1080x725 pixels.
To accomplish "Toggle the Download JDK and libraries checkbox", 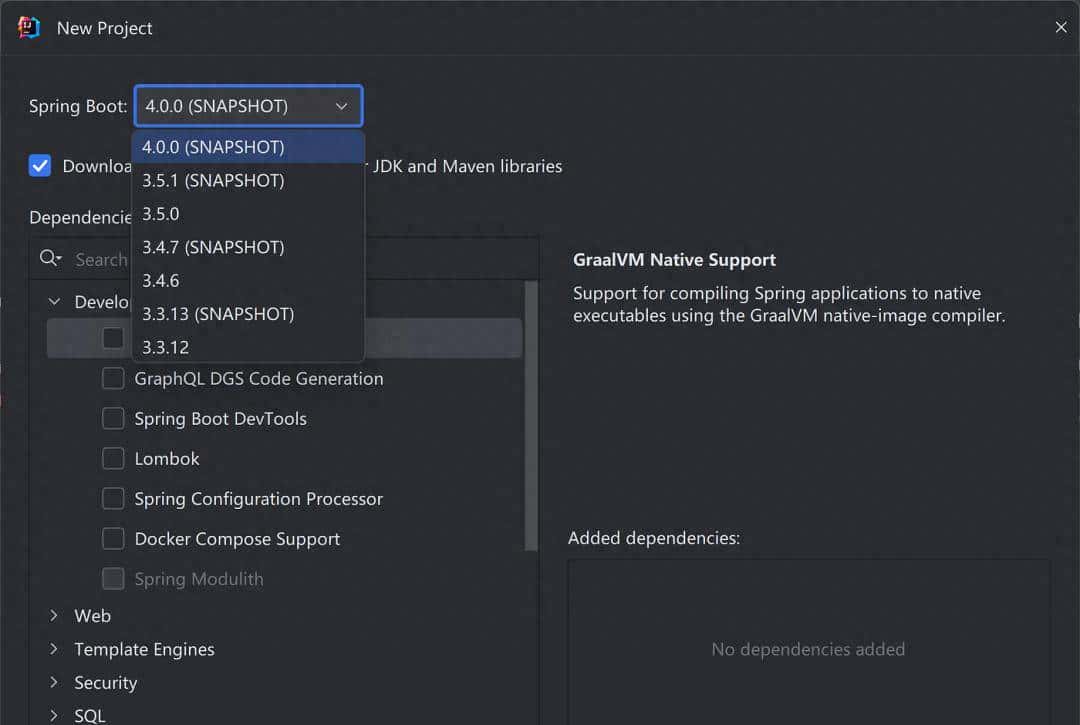I will [x=40, y=166].
